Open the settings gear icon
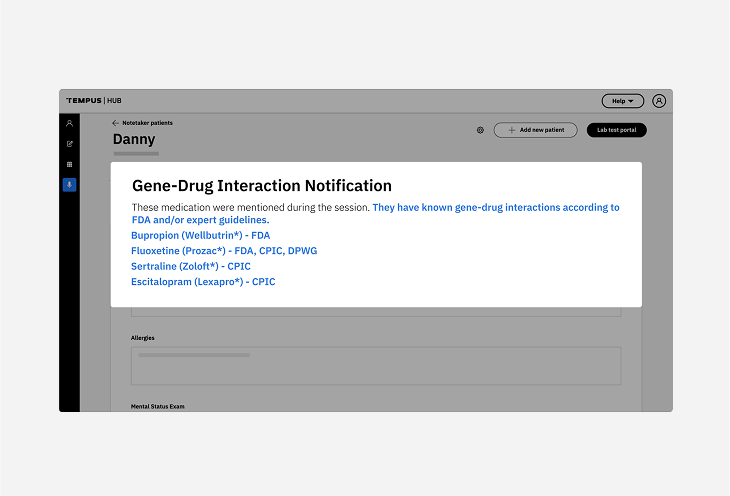730x496 pixels. point(480,130)
